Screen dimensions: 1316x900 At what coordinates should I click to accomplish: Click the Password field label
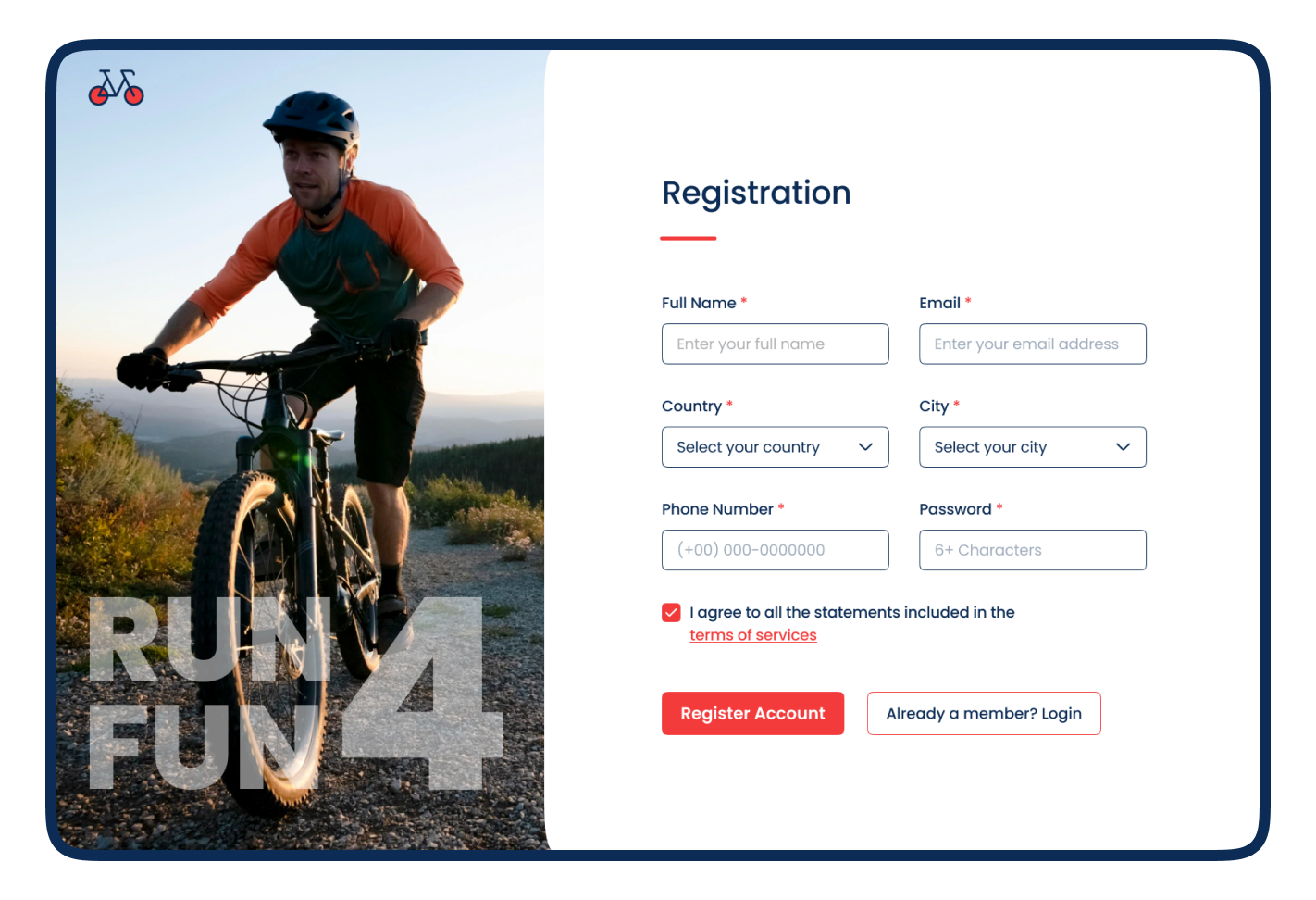[955, 509]
